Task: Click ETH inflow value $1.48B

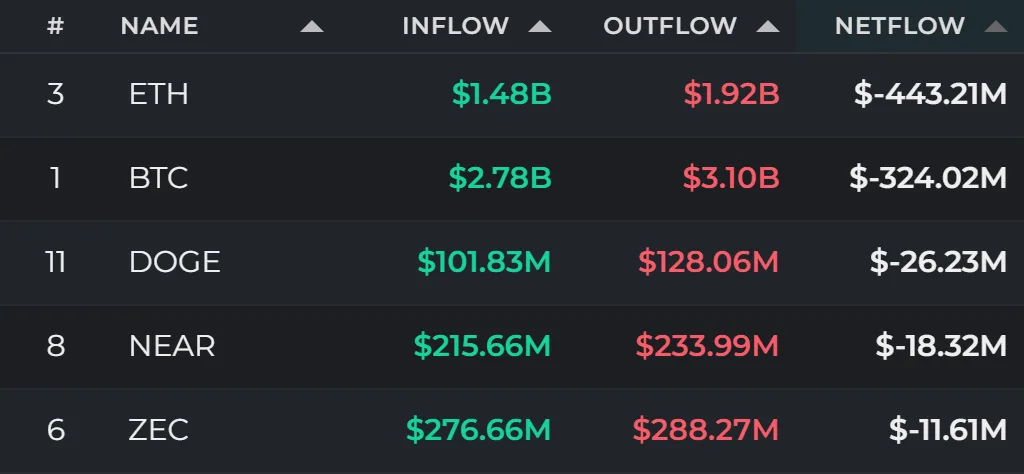Action: 502,95
